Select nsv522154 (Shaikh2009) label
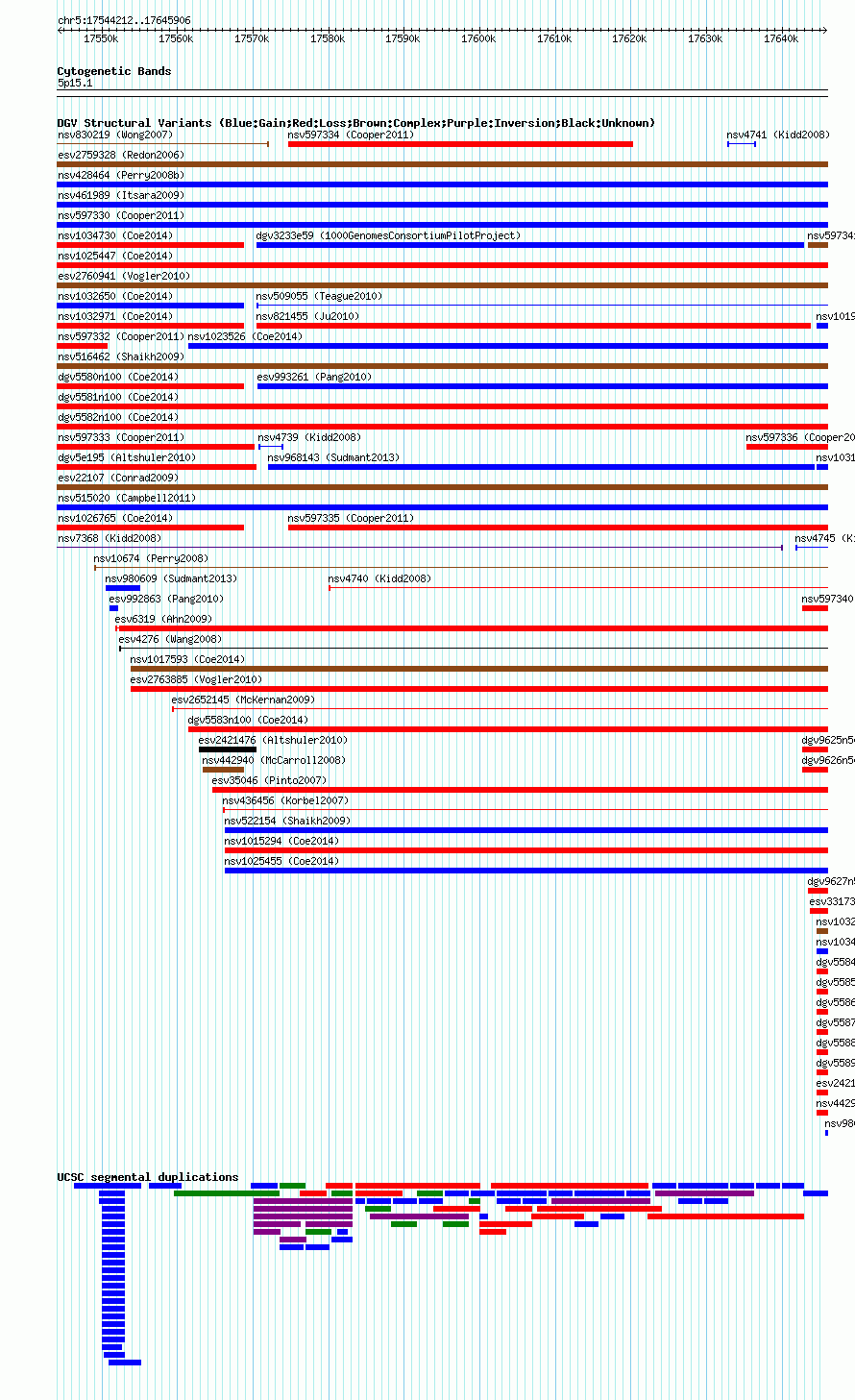 (287, 821)
